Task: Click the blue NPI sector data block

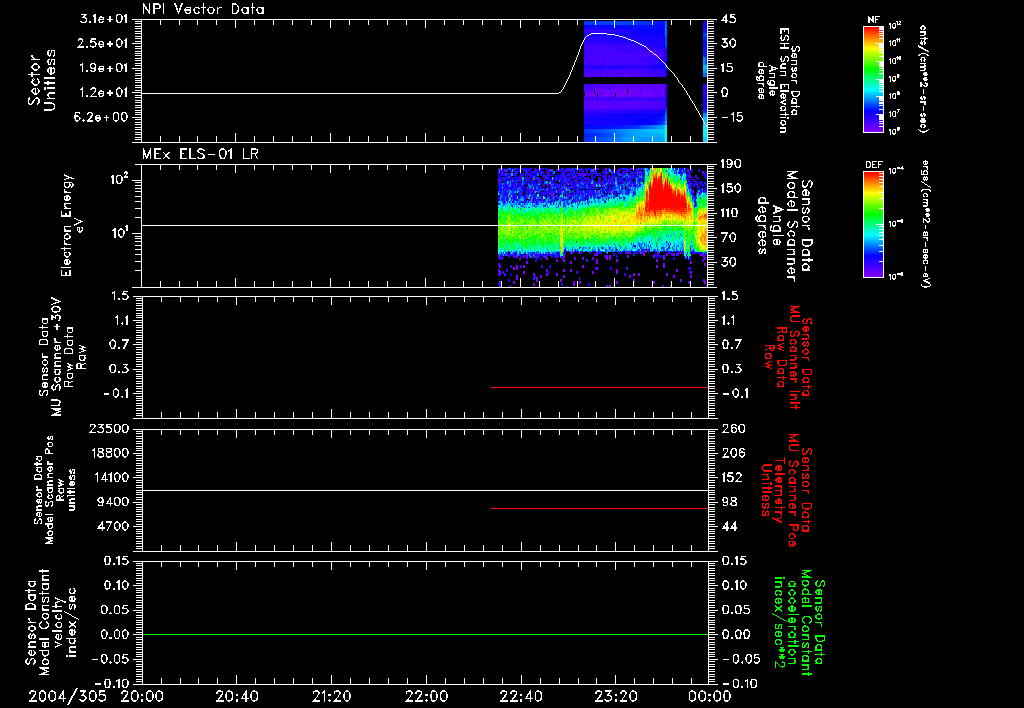Action: [x=625, y=81]
